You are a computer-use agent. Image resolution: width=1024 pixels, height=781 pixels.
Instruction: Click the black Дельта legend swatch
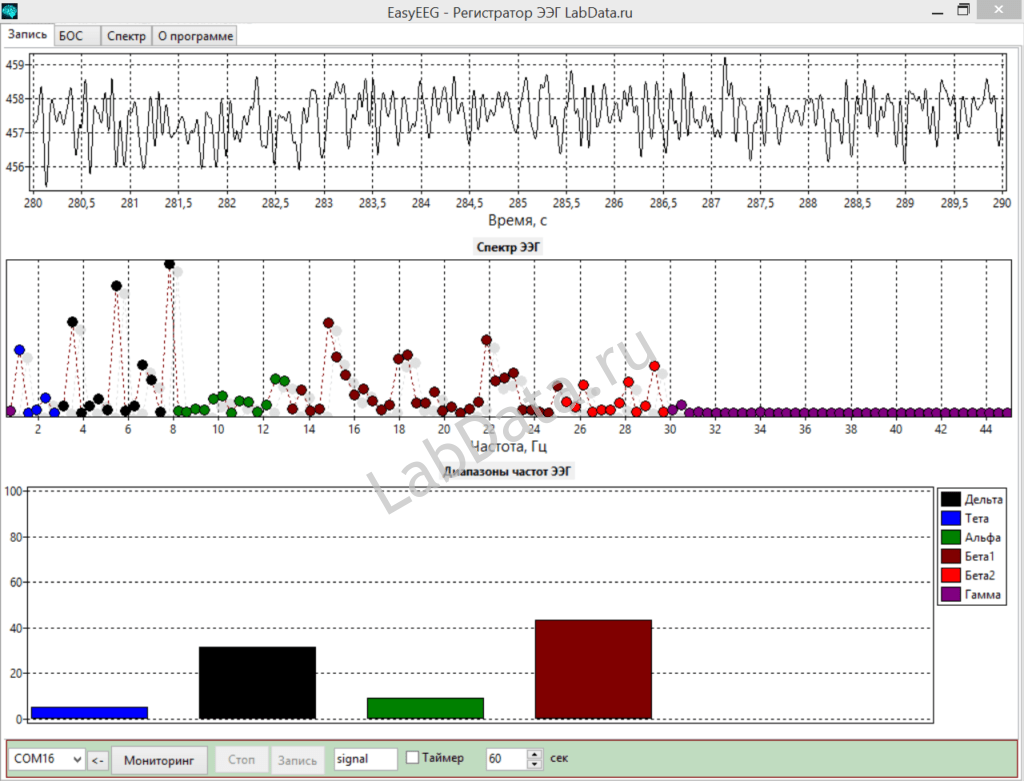[951, 500]
